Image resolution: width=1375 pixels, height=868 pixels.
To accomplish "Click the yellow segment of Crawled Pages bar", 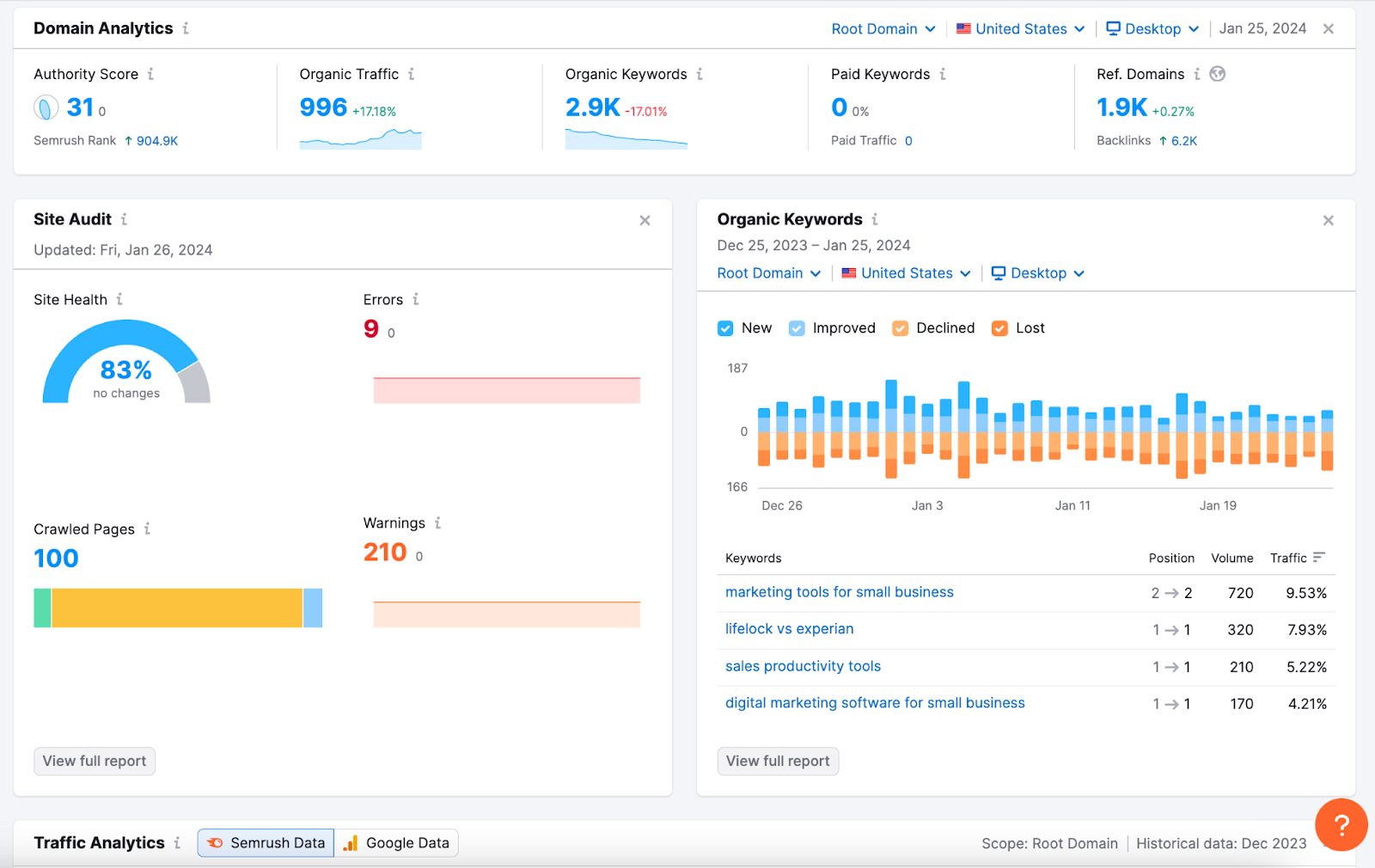I will 176,608.
